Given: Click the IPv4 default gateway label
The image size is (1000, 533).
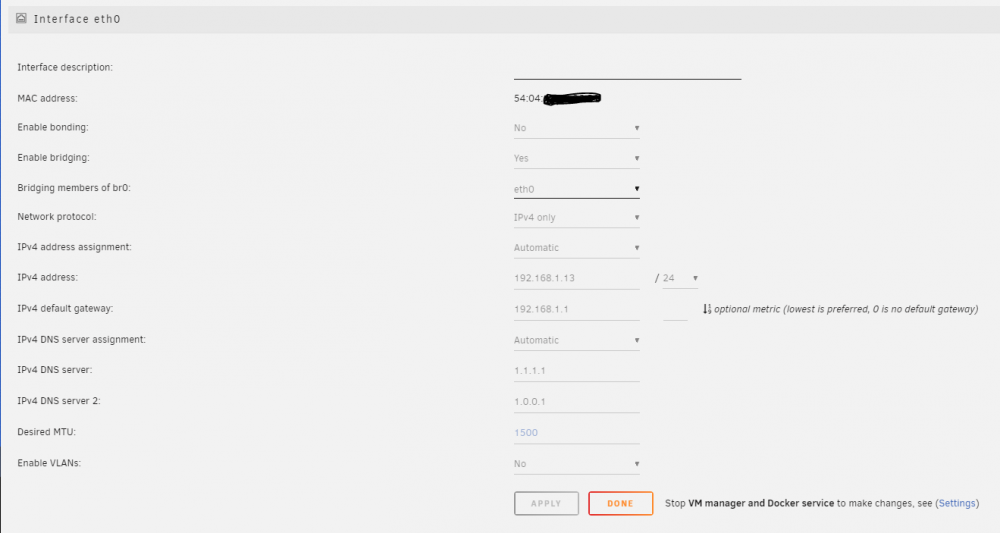Looking at the screenshot, I should click(65, 309).
